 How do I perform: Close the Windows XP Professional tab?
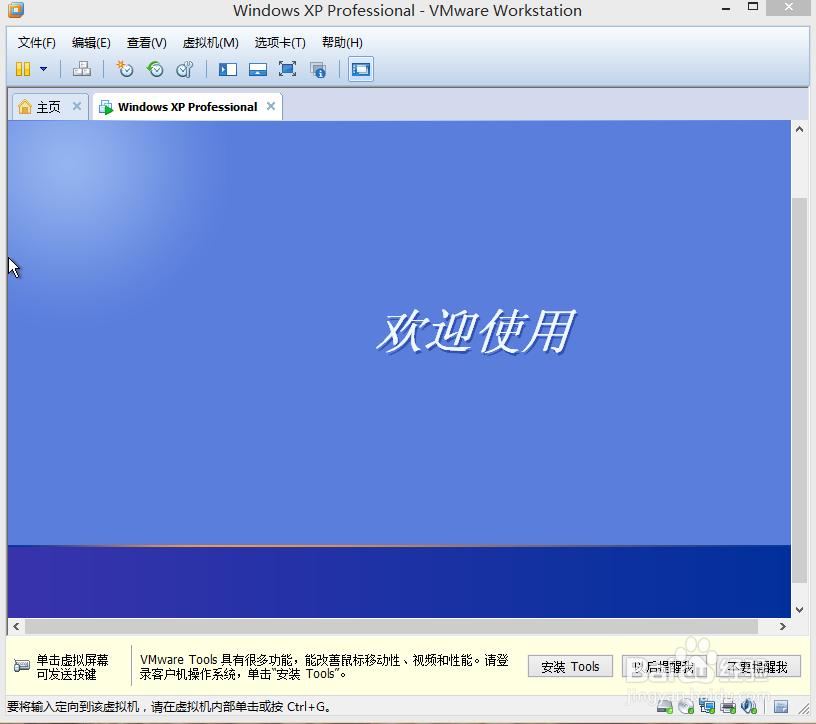(271, 106)
